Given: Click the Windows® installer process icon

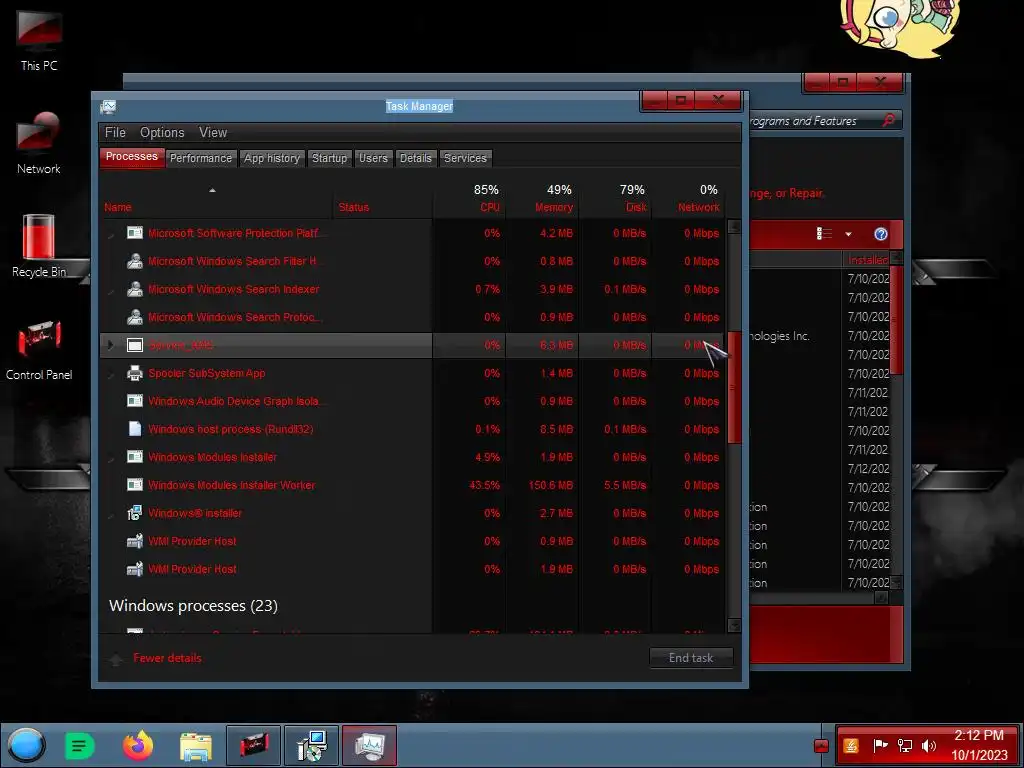Looking at the screenshot, I should click(135, 513).
